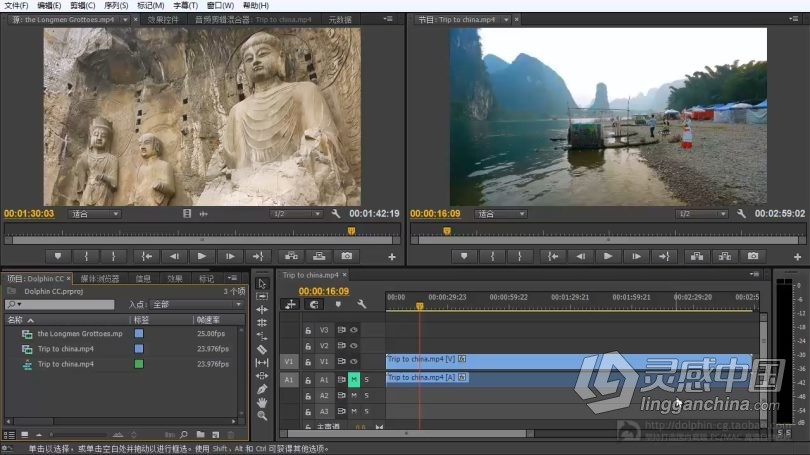Open Program monitor playback resolution 1/2 dropdown

pos(702,214)
